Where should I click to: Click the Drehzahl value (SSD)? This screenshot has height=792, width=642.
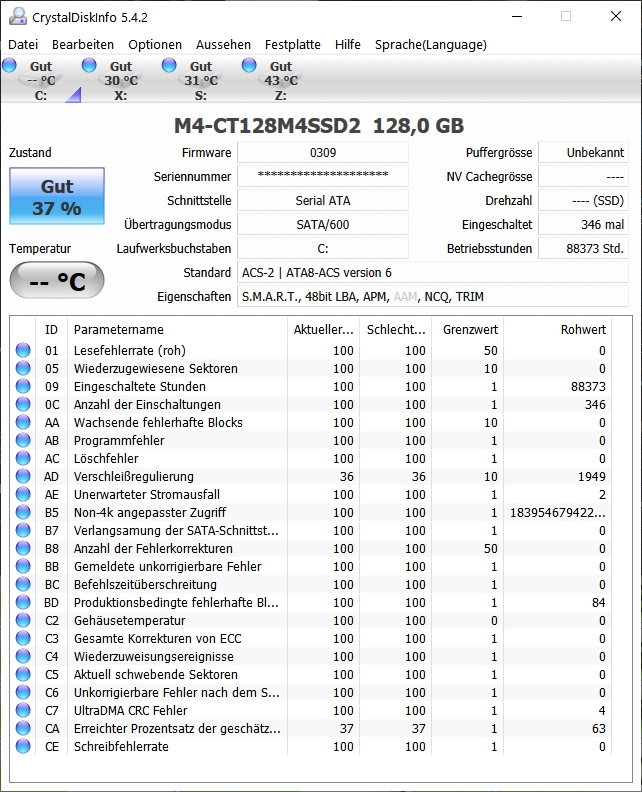(x=583, y=201)
